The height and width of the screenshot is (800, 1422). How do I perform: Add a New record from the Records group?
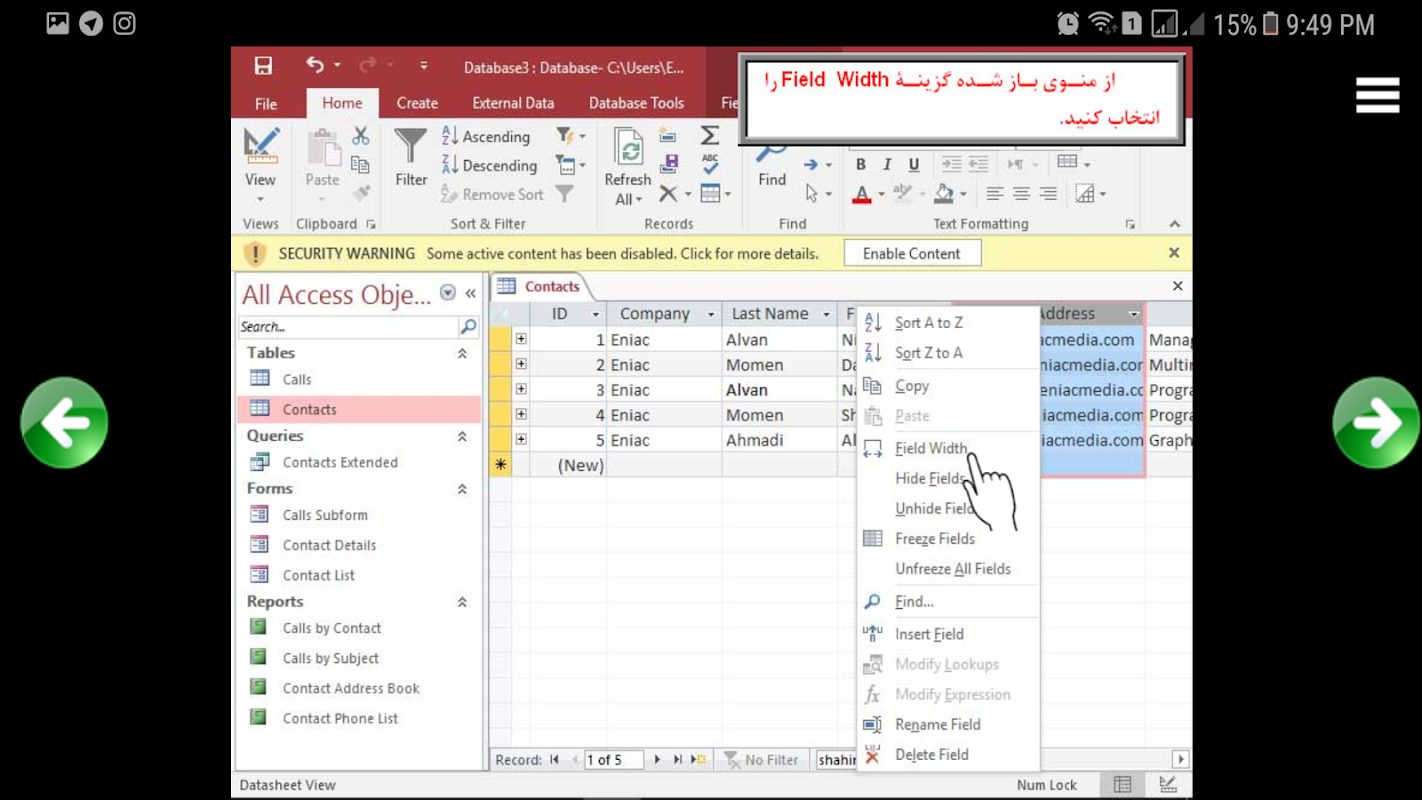point(668,135)
